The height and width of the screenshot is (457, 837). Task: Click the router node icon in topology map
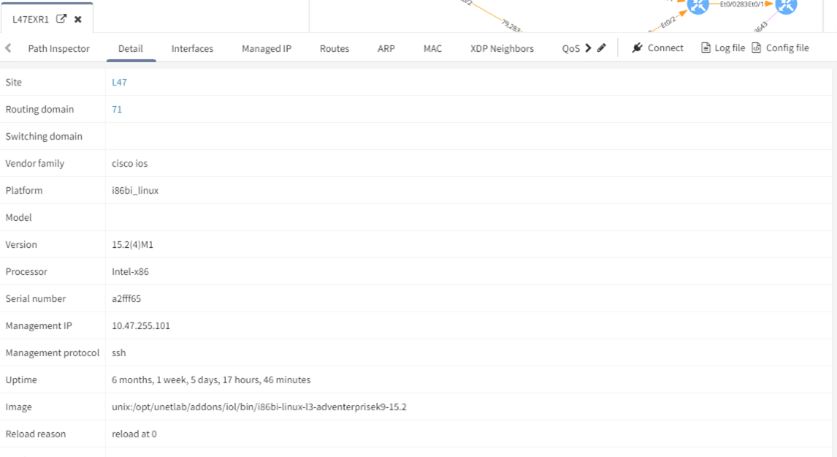click(698, 6)
